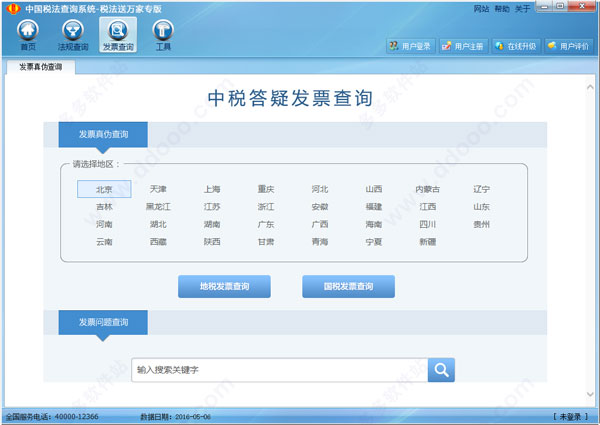600x425 pixels.
Task: Open the 帮助 menu item
Action: coord(502,8)
